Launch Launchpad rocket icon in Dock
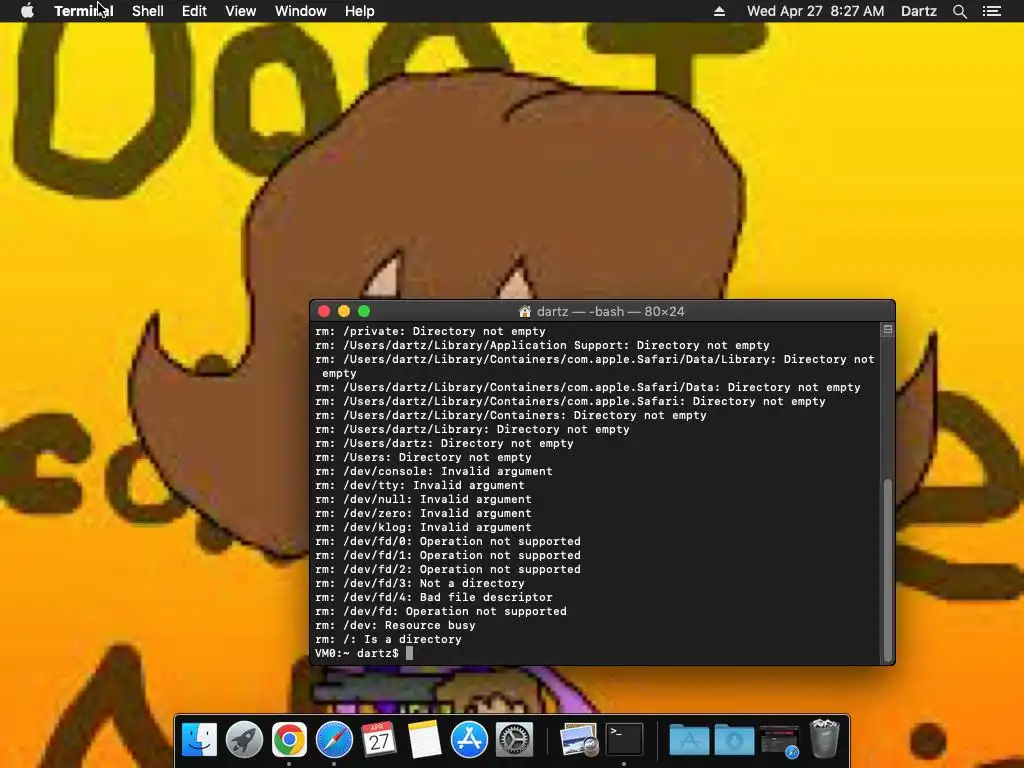This screenshot has width=1024, height=768. coord(244,740)
